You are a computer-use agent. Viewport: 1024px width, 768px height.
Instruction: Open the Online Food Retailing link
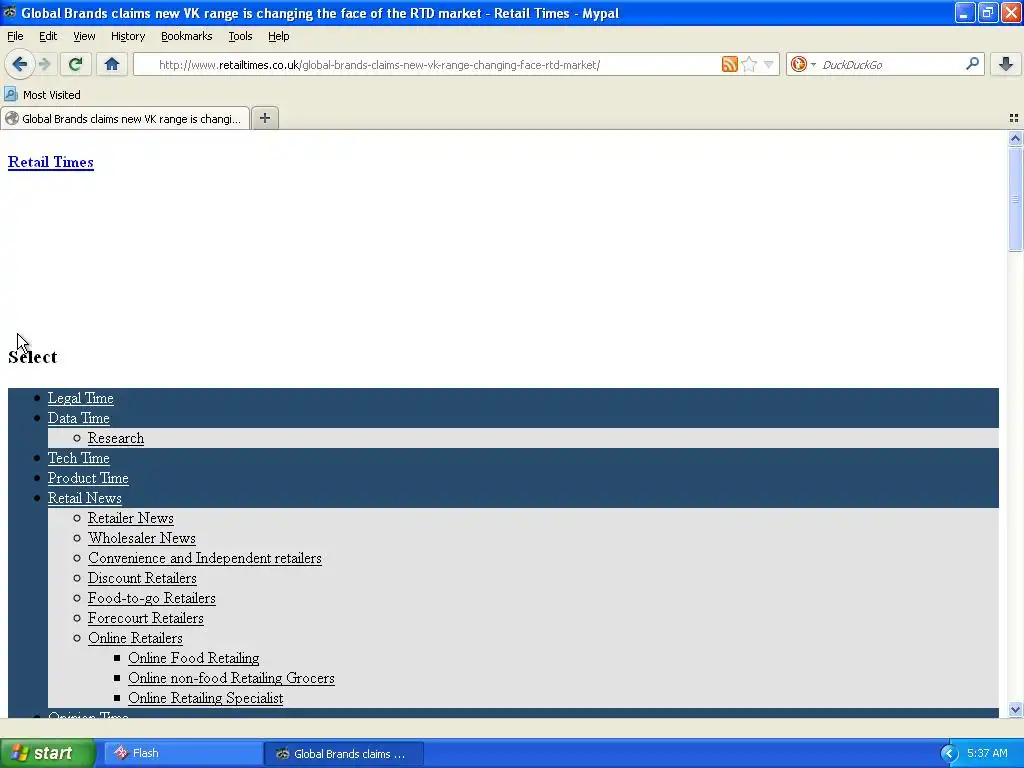193,658
